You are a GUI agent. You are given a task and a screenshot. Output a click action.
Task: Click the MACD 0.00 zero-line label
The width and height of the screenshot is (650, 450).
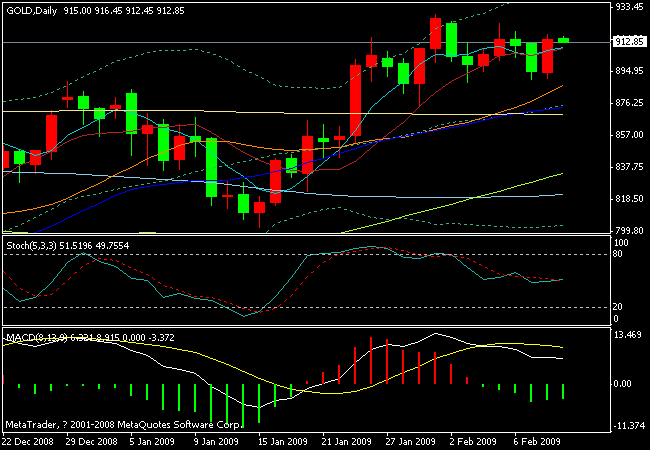point(624,383)
